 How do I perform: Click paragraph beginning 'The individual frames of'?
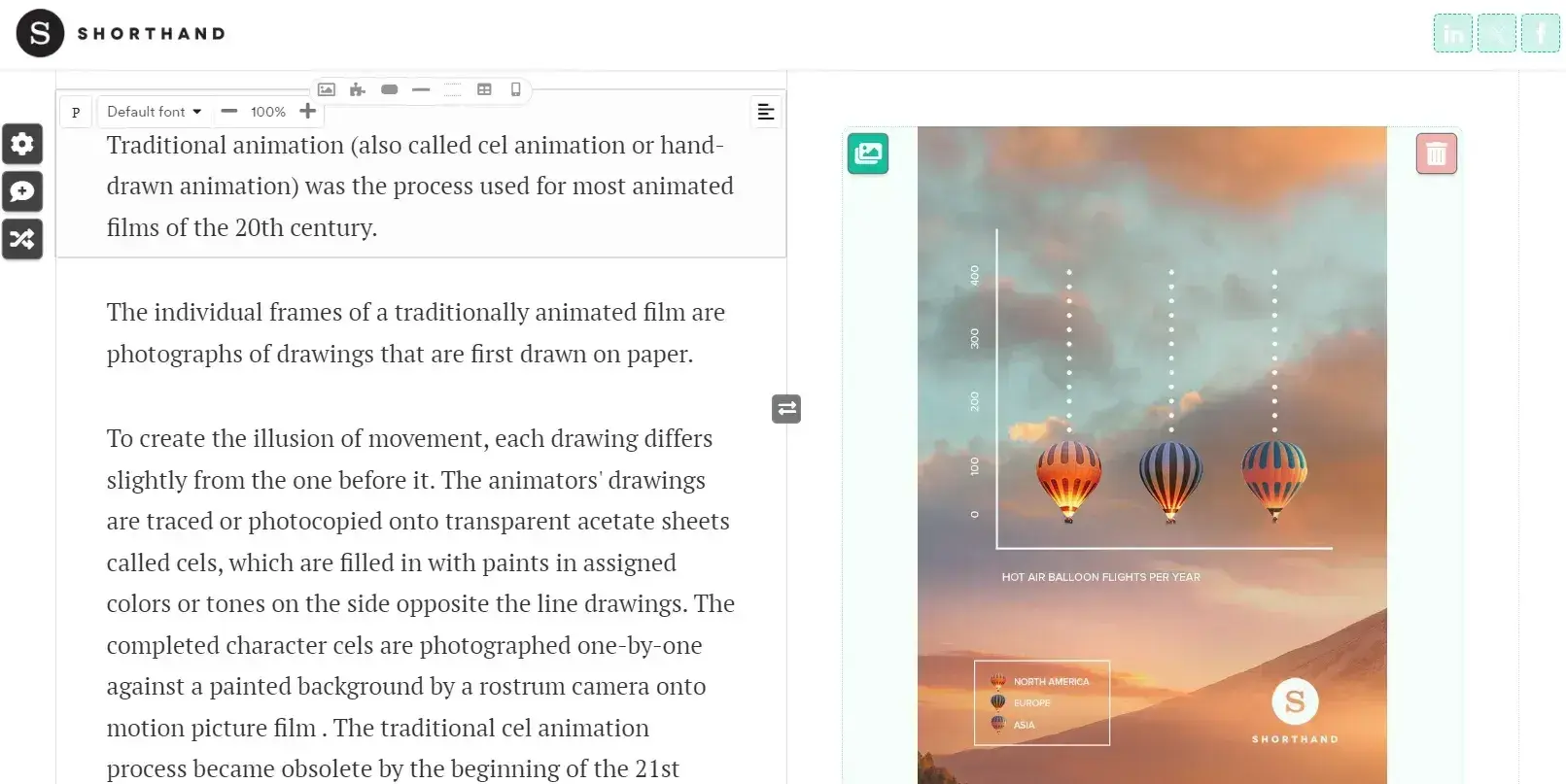tap(416, 332)
